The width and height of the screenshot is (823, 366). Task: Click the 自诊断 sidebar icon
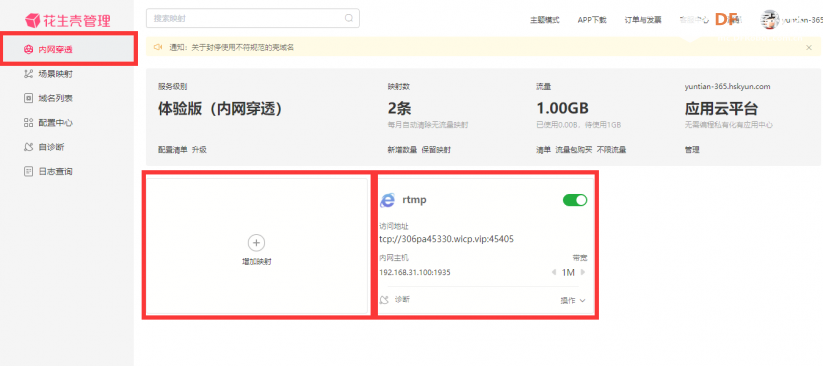point(28,147)
